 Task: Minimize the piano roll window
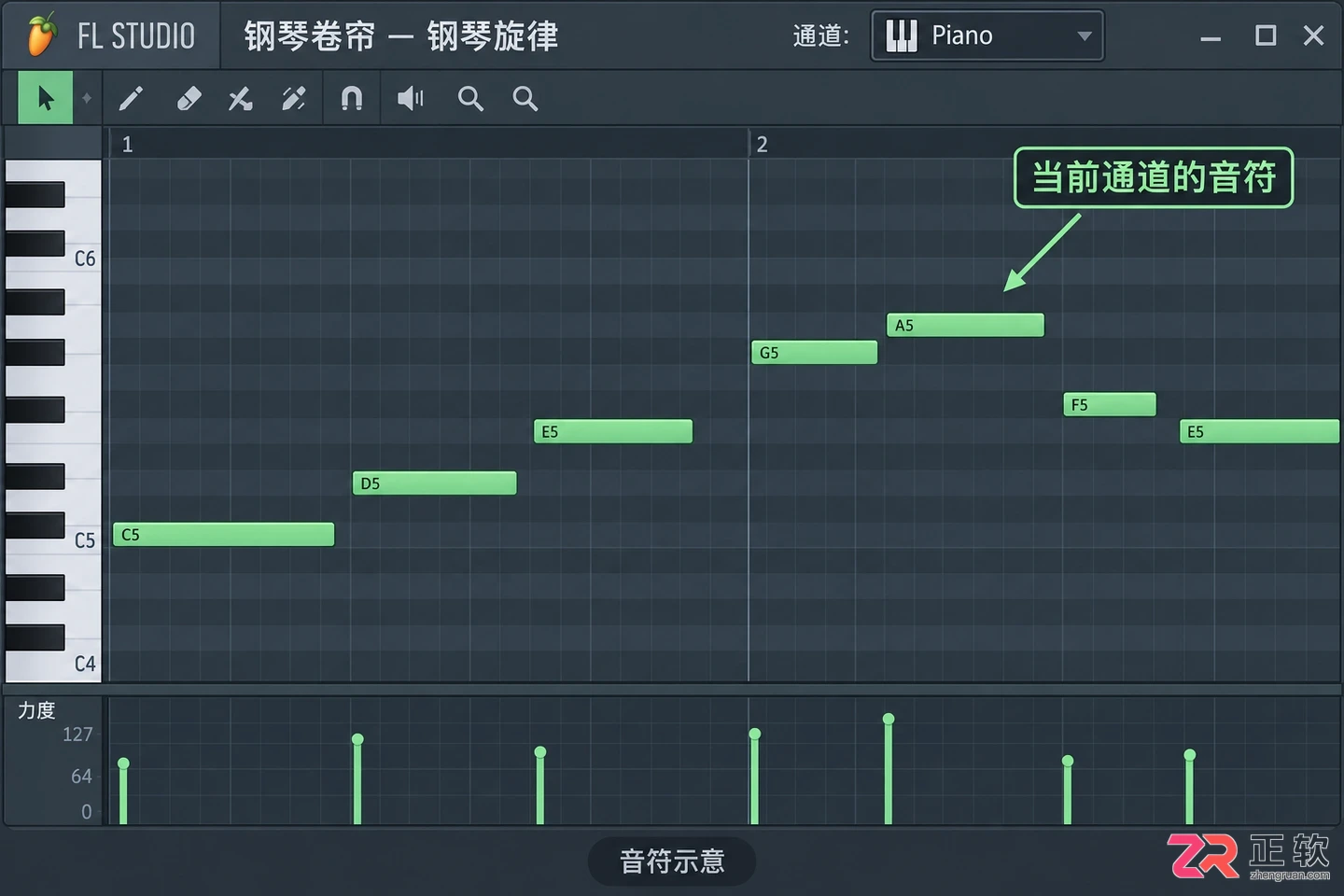tap(1211, 37)
